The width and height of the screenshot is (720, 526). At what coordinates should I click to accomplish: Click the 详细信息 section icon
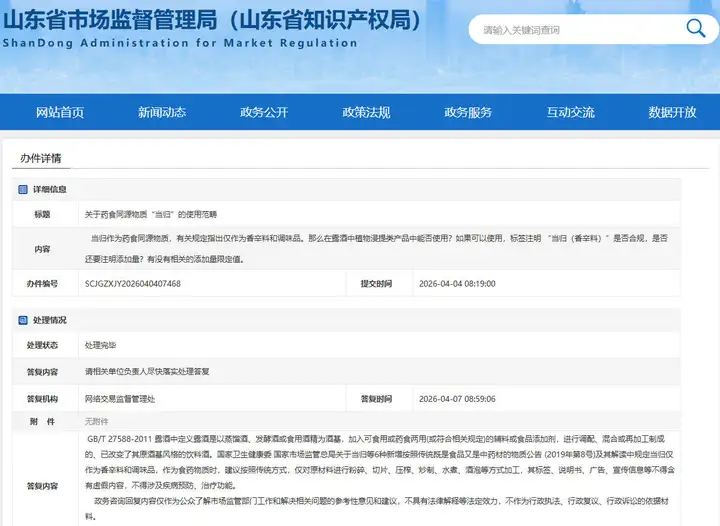(22, 189)
